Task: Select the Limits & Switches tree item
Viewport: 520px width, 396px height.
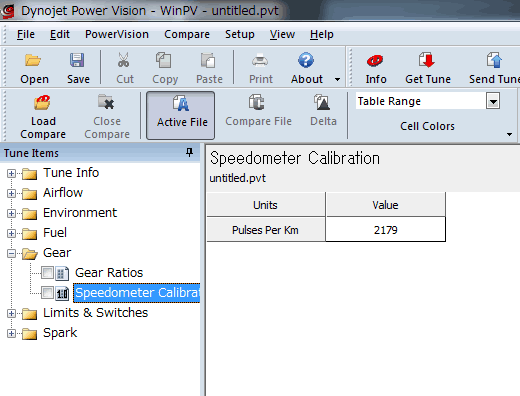Action: (95, 313)
